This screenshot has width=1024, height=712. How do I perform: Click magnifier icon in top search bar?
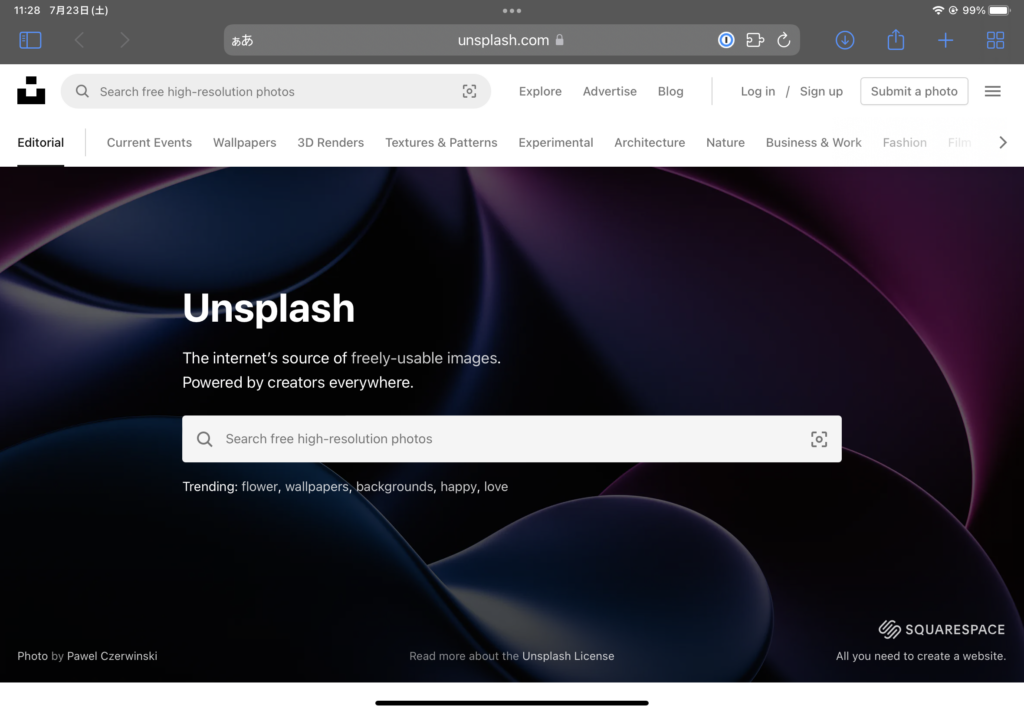(82, 91)
